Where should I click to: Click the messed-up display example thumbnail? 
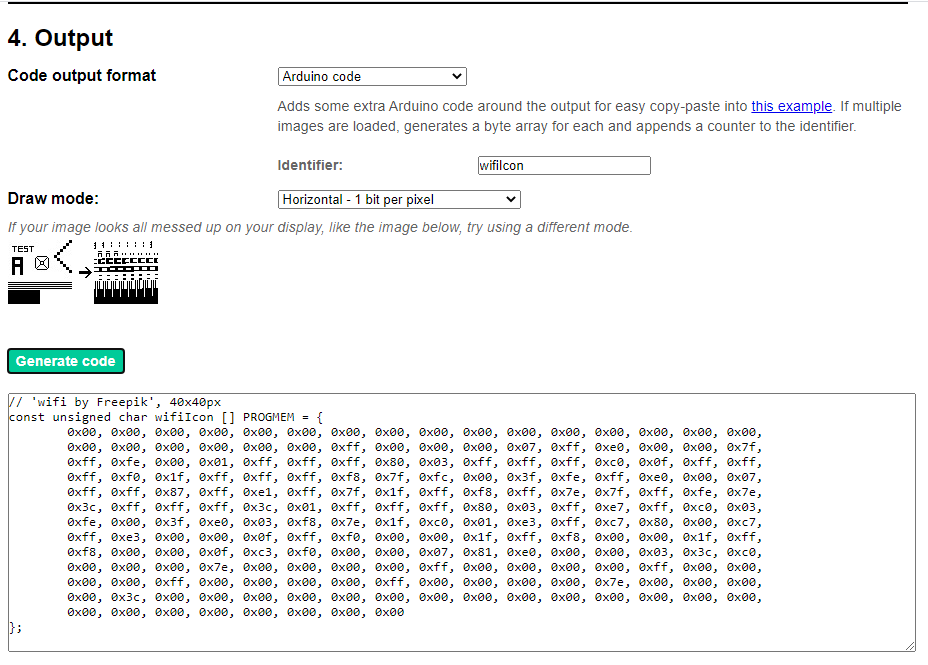click(126, 272)
